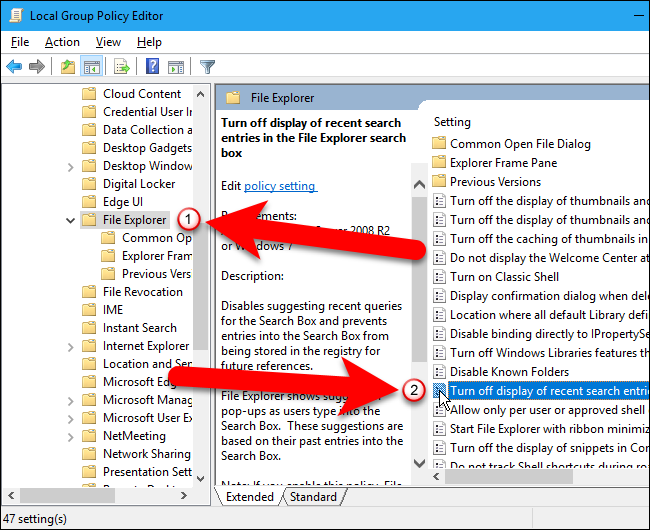Click tree pane scroll up arrow
The image size is (650, 530).
coord(201,94)
